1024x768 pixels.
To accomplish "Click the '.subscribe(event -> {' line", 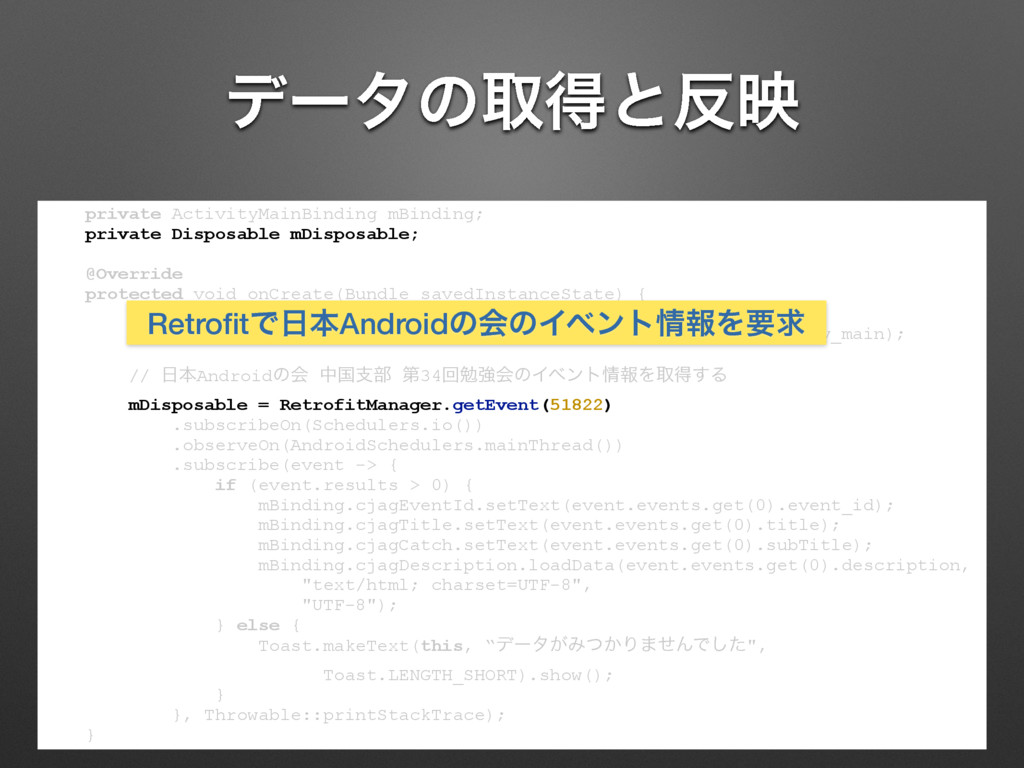I will [x=284, y=465].
